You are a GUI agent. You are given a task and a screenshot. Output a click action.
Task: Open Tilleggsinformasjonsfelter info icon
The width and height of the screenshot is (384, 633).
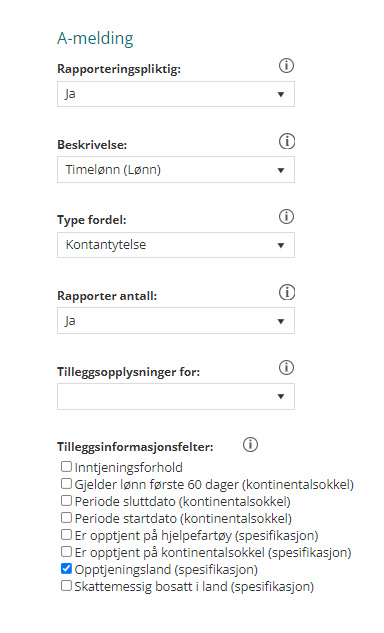[x=250, y=444]
